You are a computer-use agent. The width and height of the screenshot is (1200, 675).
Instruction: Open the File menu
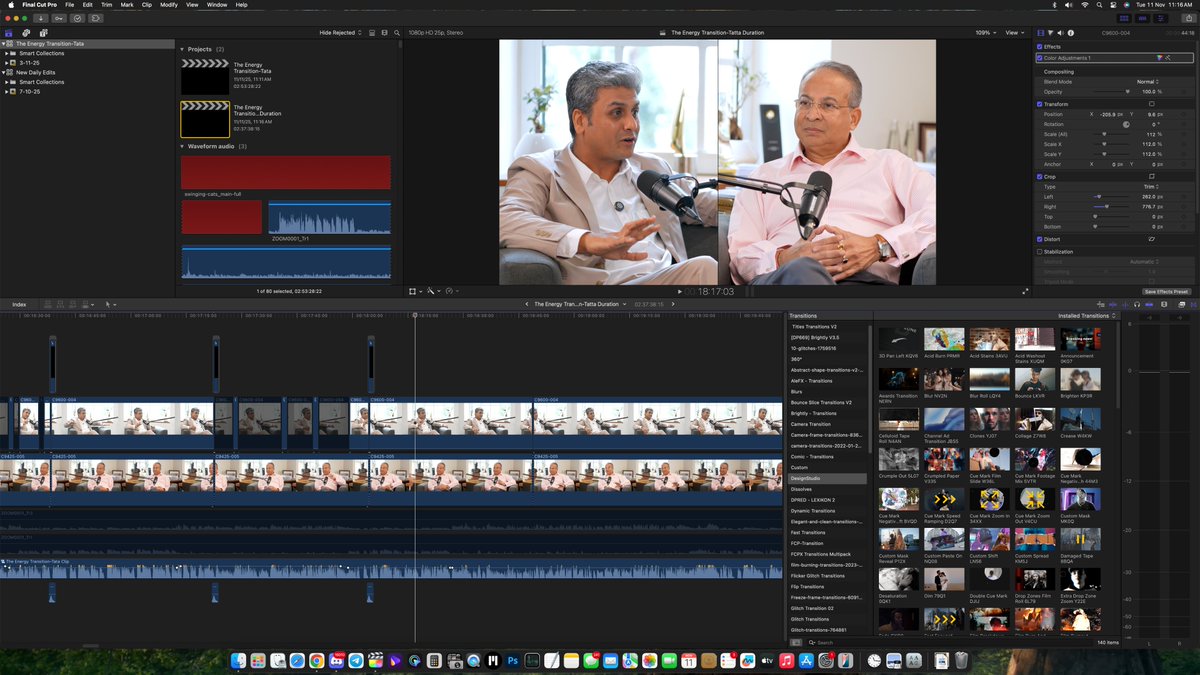(x=70, y=5)
